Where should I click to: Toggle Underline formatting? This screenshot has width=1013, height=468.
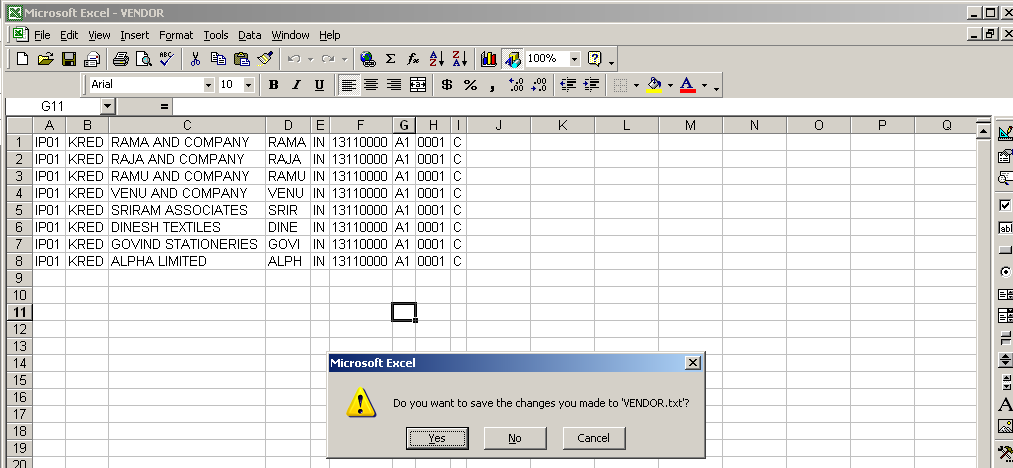[319, 85]
